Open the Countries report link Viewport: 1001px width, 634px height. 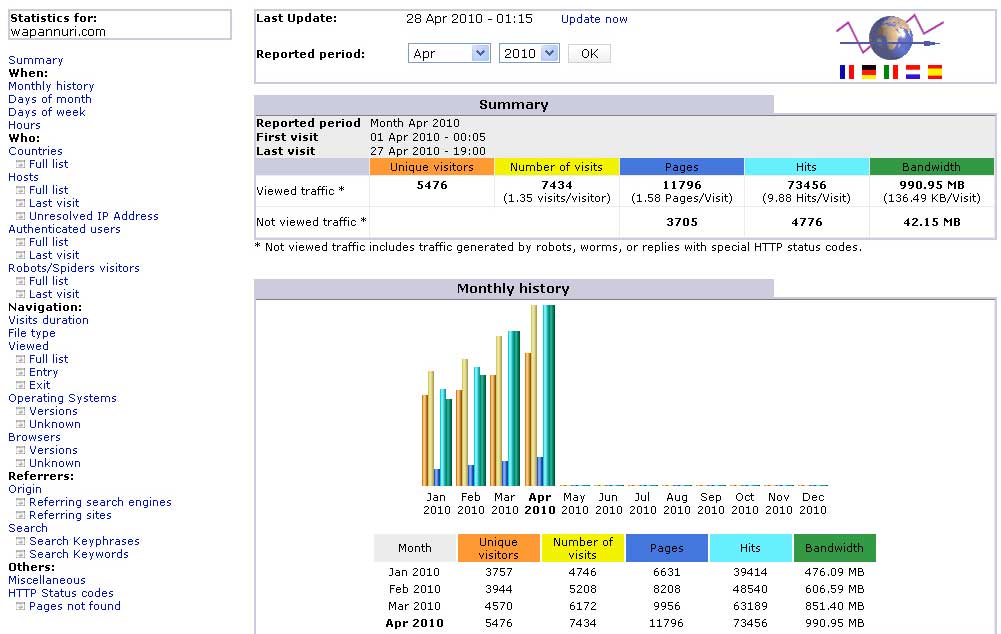coord(35,151)
